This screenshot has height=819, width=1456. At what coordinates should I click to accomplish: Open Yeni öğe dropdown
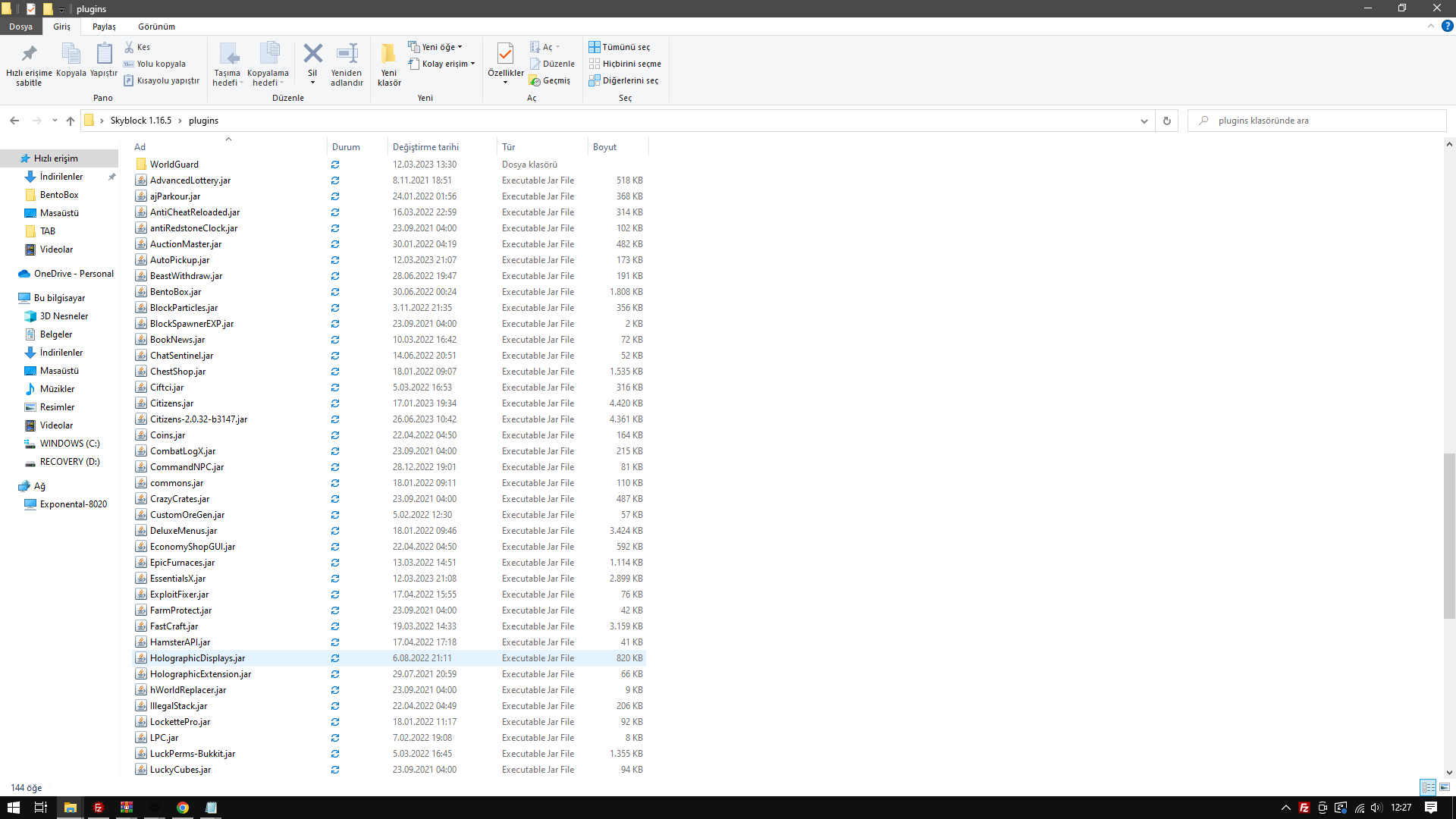[435, 47]
